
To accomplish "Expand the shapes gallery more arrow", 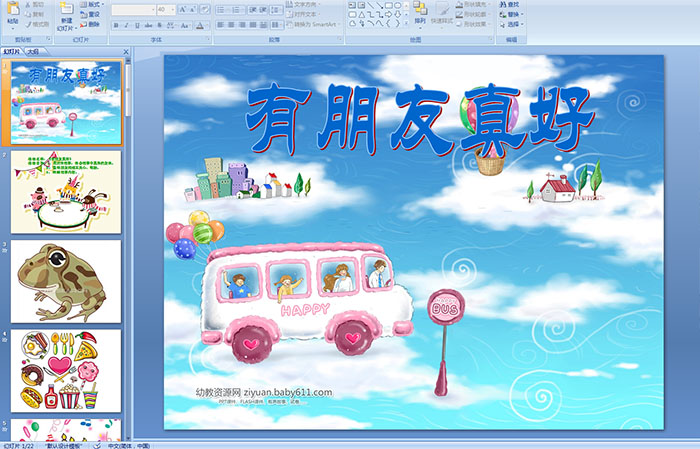I will [406, 23].
